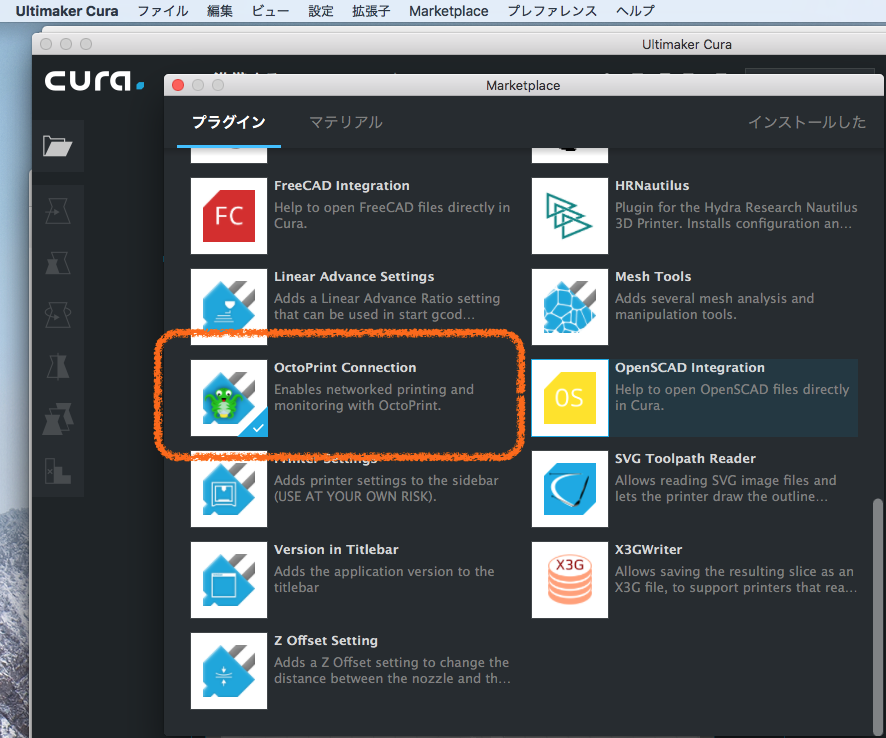886x738 pixels.
Task: Click 'Adds a Z Offset setting' description
Action: tap(392, 670)
